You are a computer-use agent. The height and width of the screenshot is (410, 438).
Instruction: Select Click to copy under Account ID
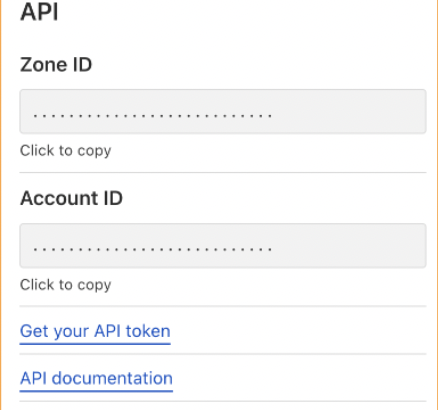point(65,285)
